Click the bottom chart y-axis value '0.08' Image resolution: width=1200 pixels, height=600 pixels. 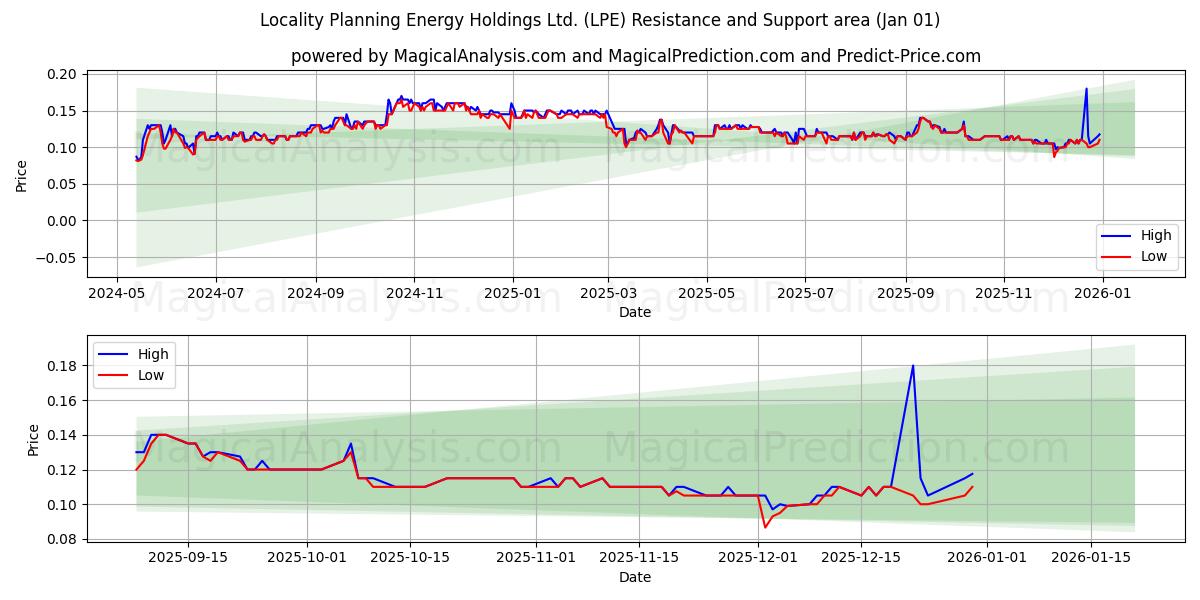tap(62, 540)
